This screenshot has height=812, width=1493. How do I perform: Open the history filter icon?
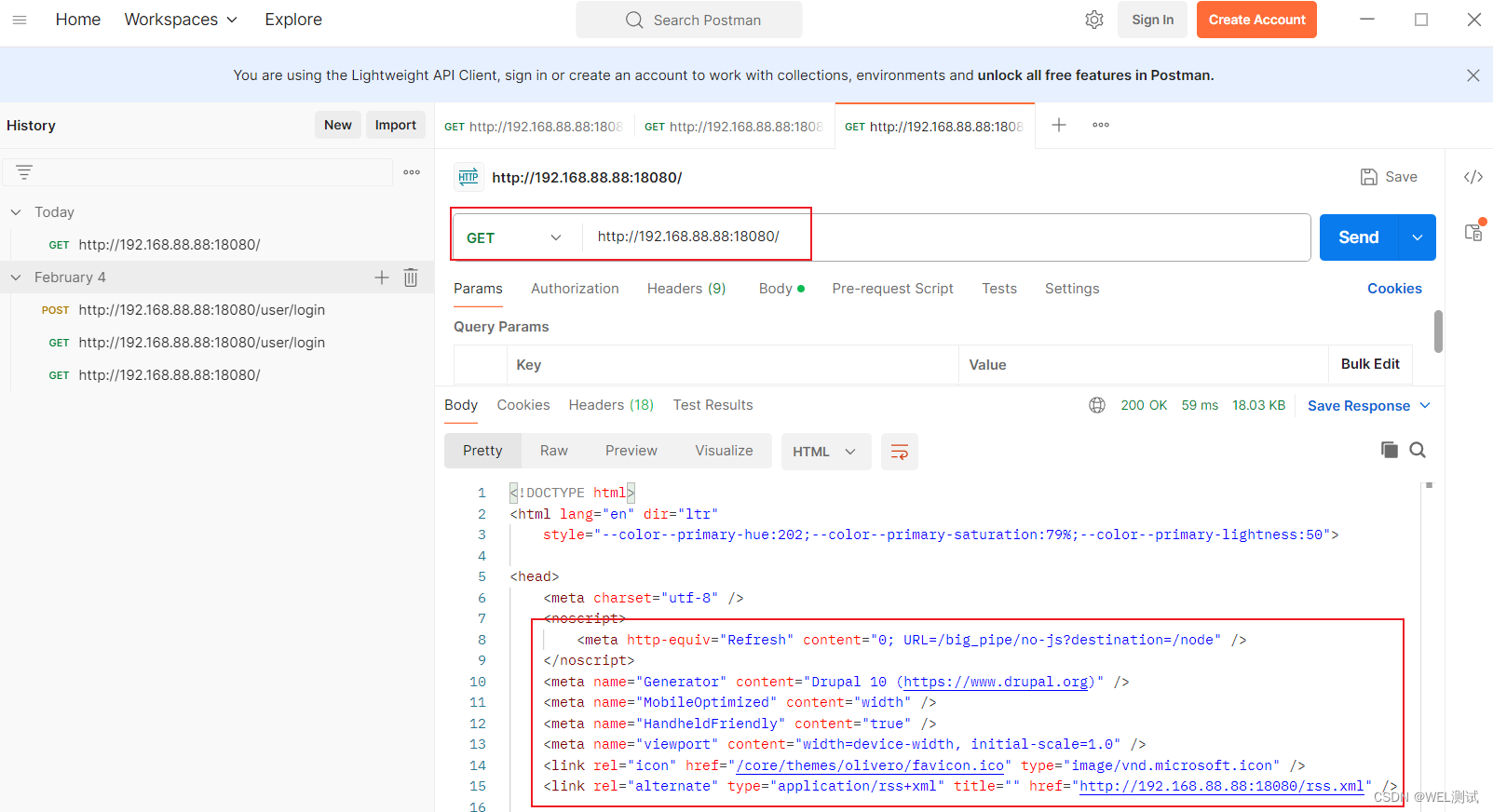24,172
